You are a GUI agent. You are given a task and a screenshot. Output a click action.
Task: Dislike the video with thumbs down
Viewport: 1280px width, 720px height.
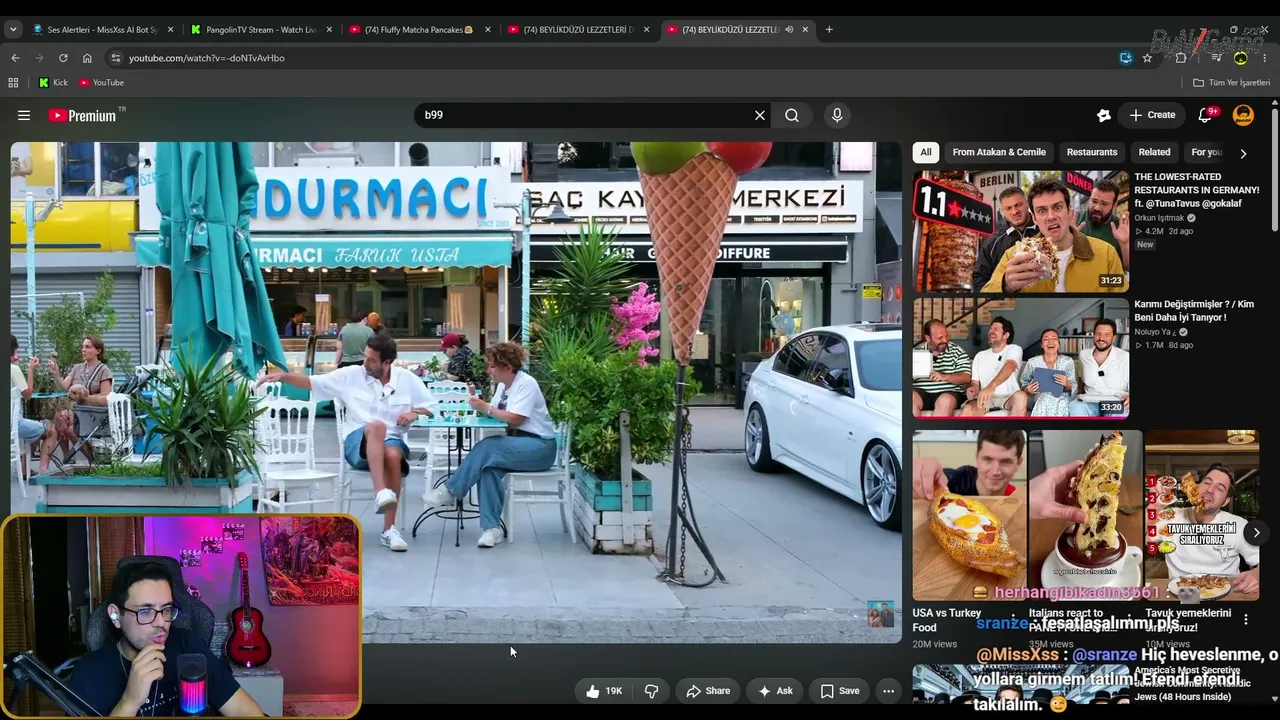click(x=651, y=691)
